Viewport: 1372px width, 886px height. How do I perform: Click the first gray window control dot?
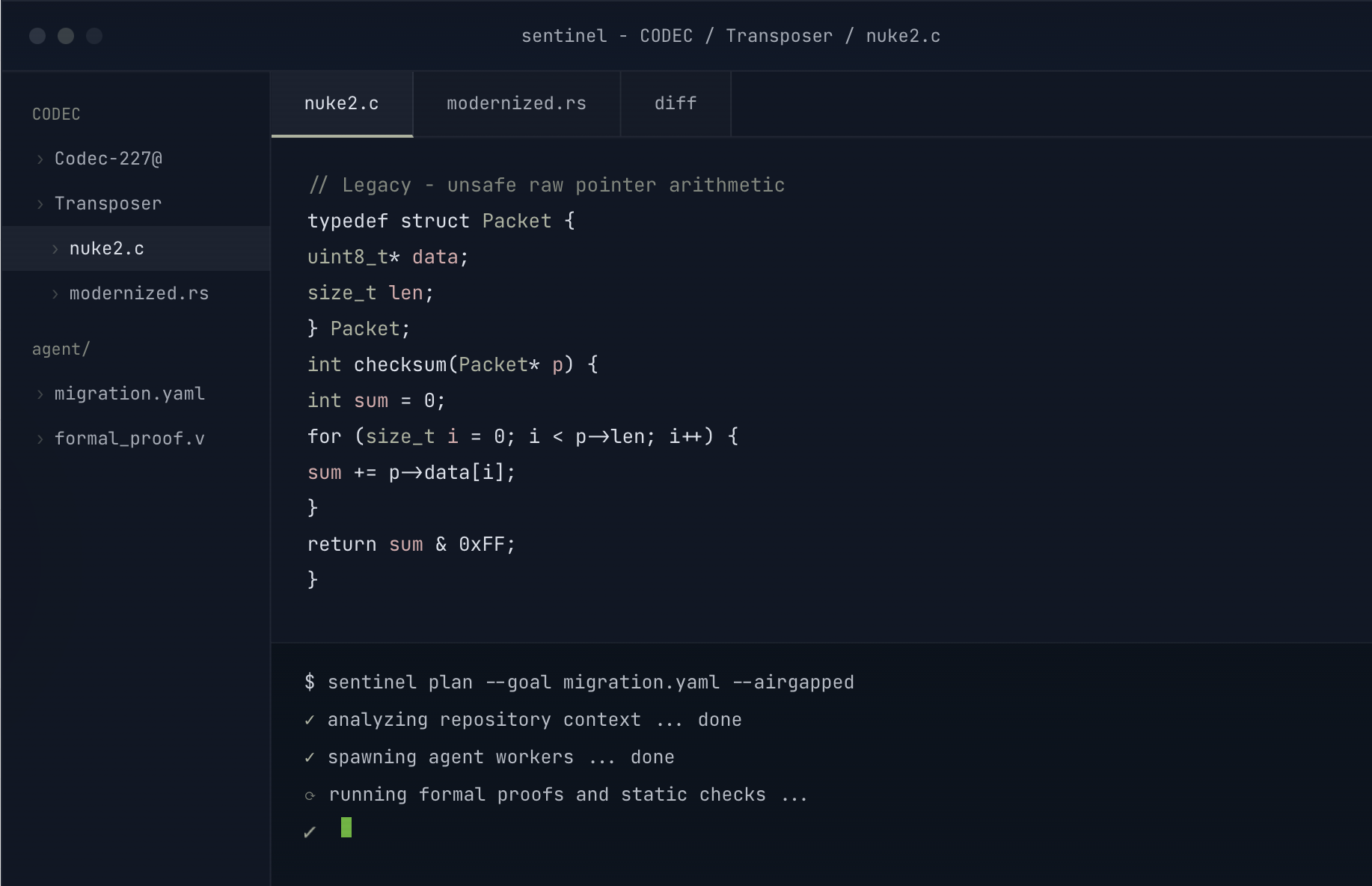tap(37, 36)
